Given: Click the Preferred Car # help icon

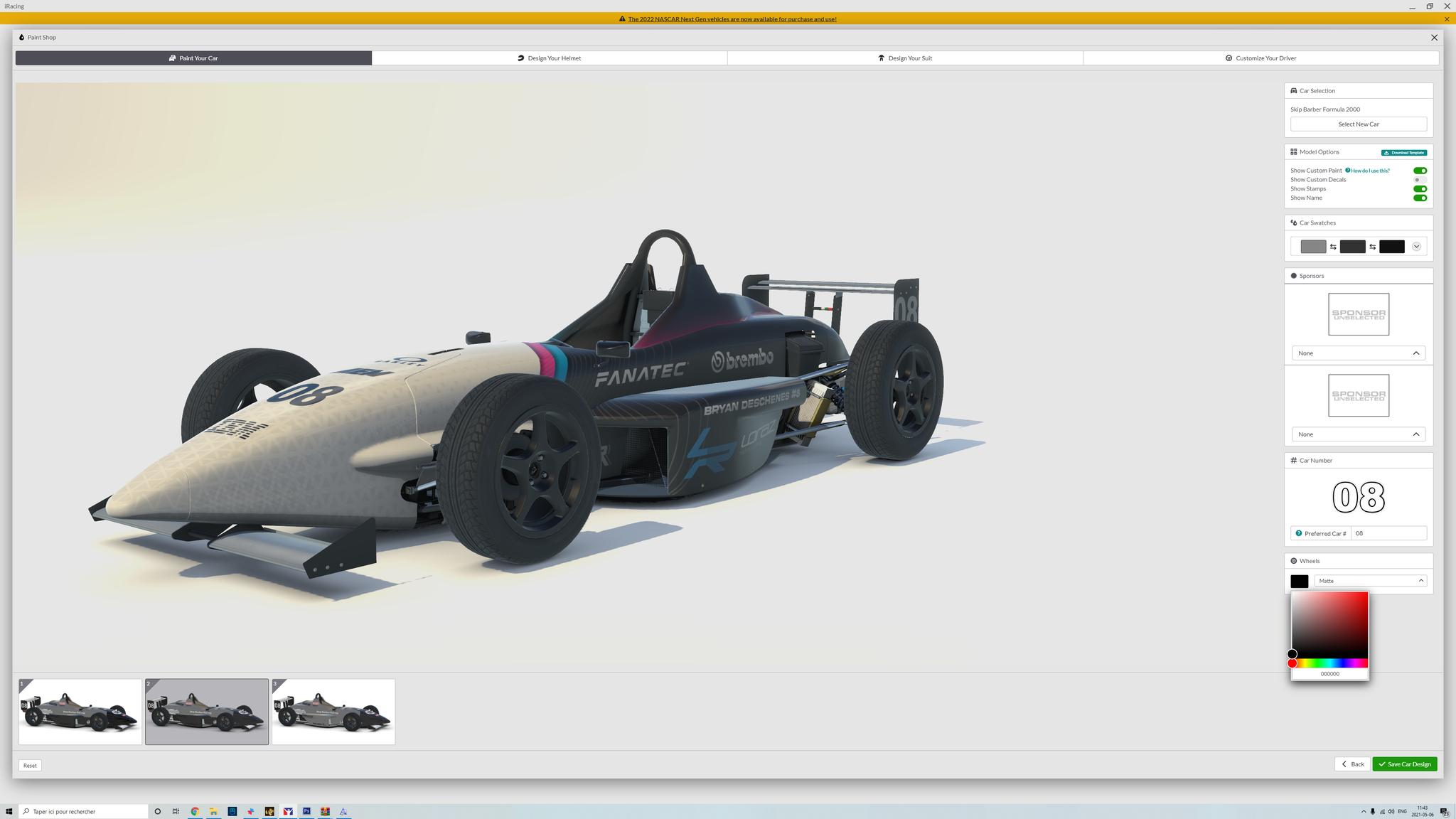Looking at the screenshot, I should [x=1299, y=532].
